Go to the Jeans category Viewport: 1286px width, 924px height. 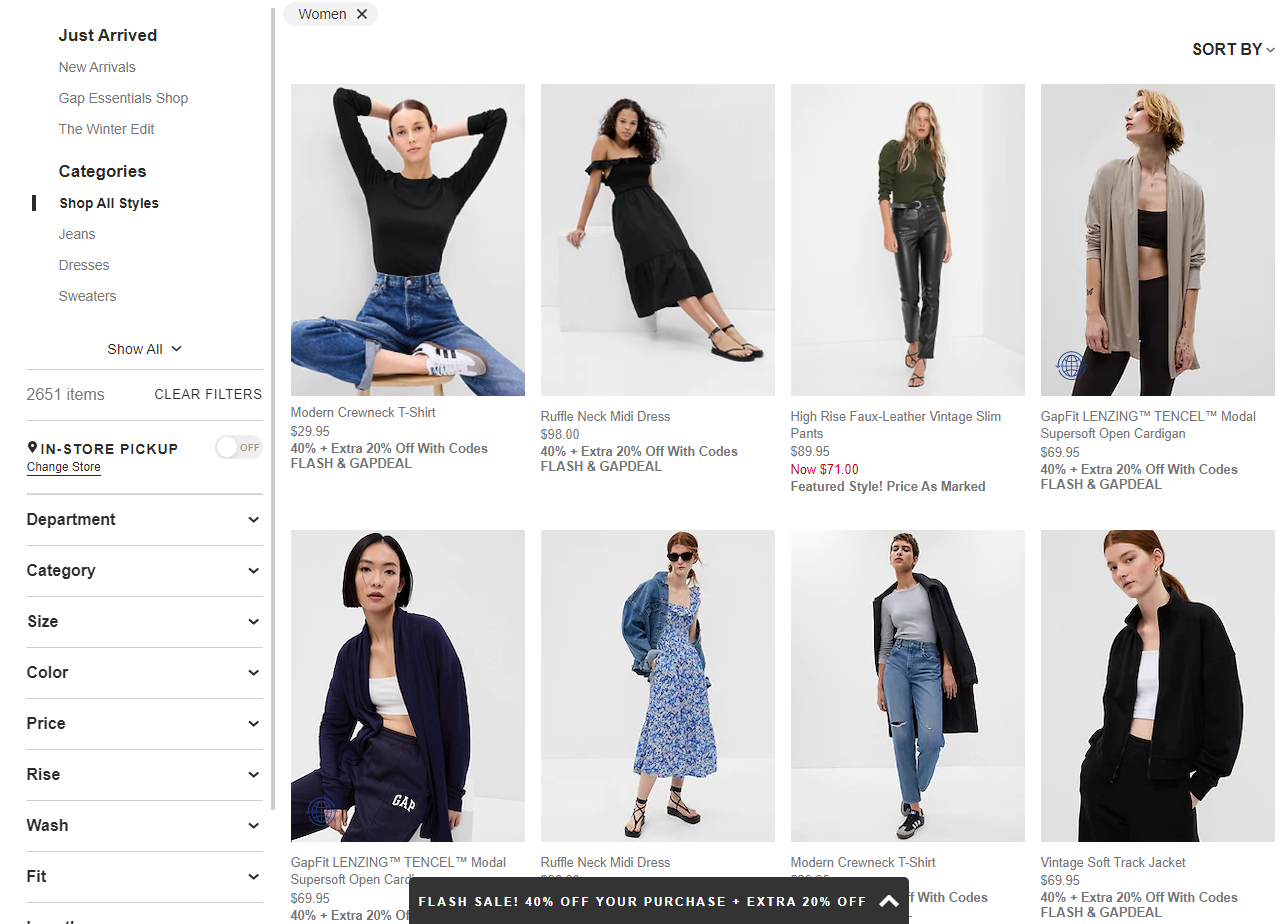(x=77, y=234)
